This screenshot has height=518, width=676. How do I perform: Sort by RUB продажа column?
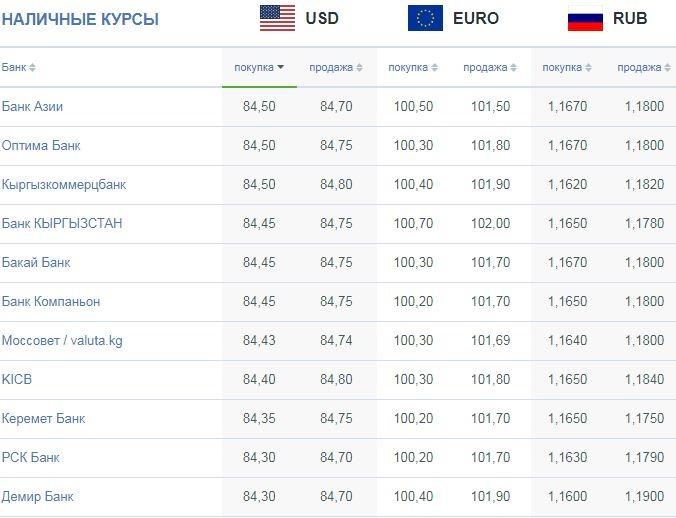tap(644, 68)
